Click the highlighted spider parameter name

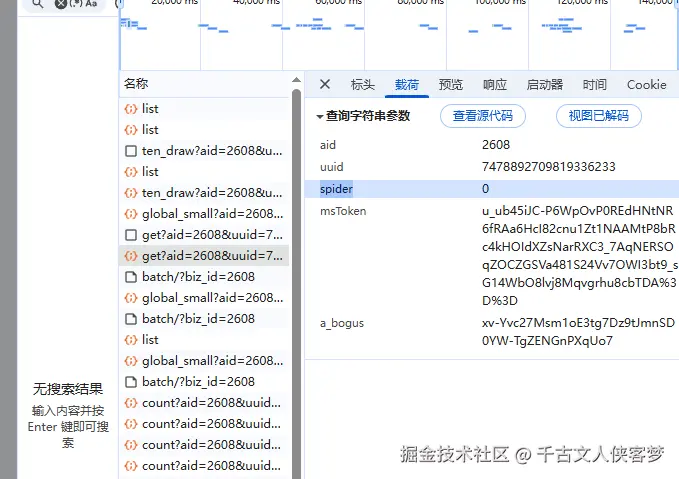coord(336,189)
